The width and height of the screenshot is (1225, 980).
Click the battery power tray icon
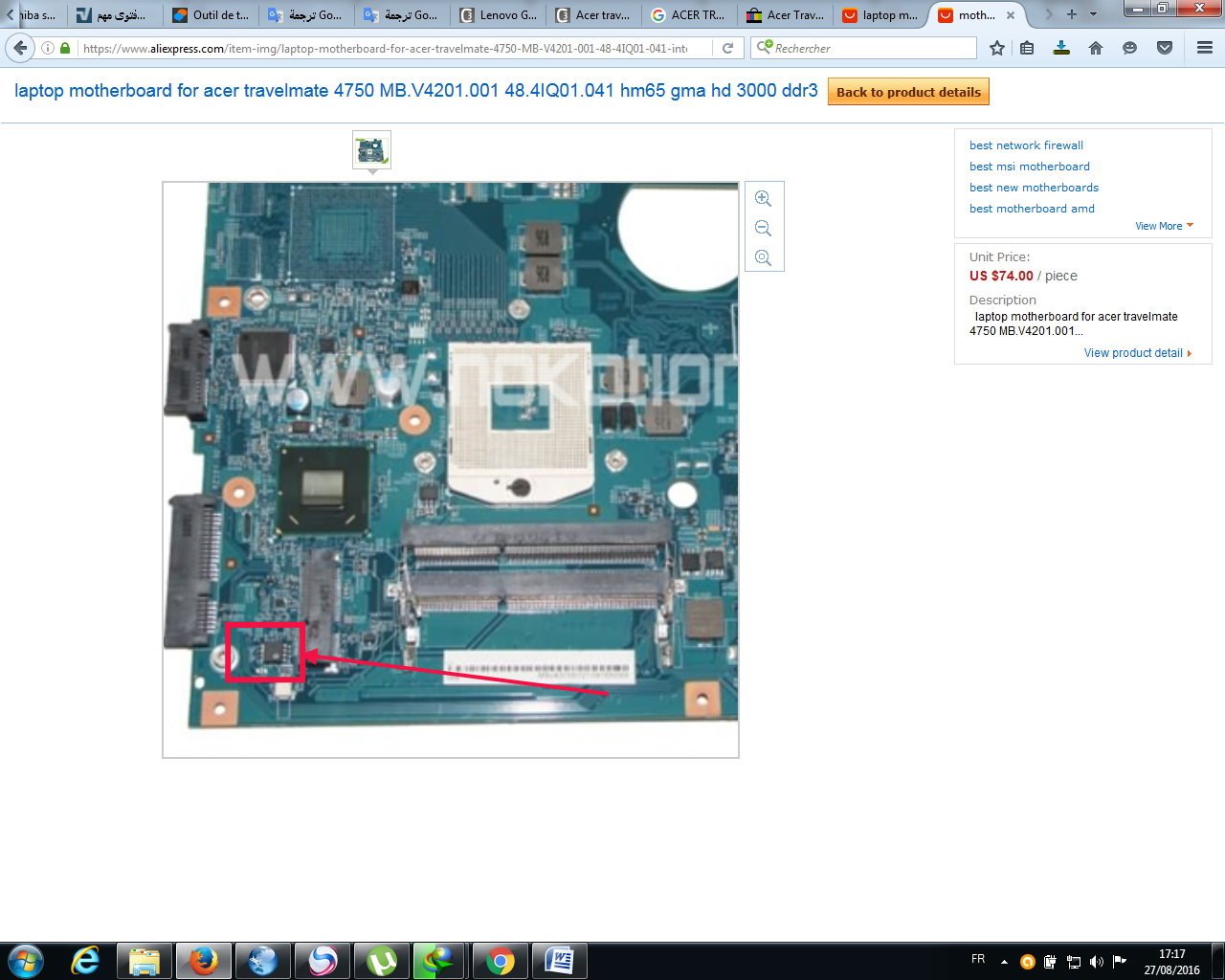coord(1050,962)
